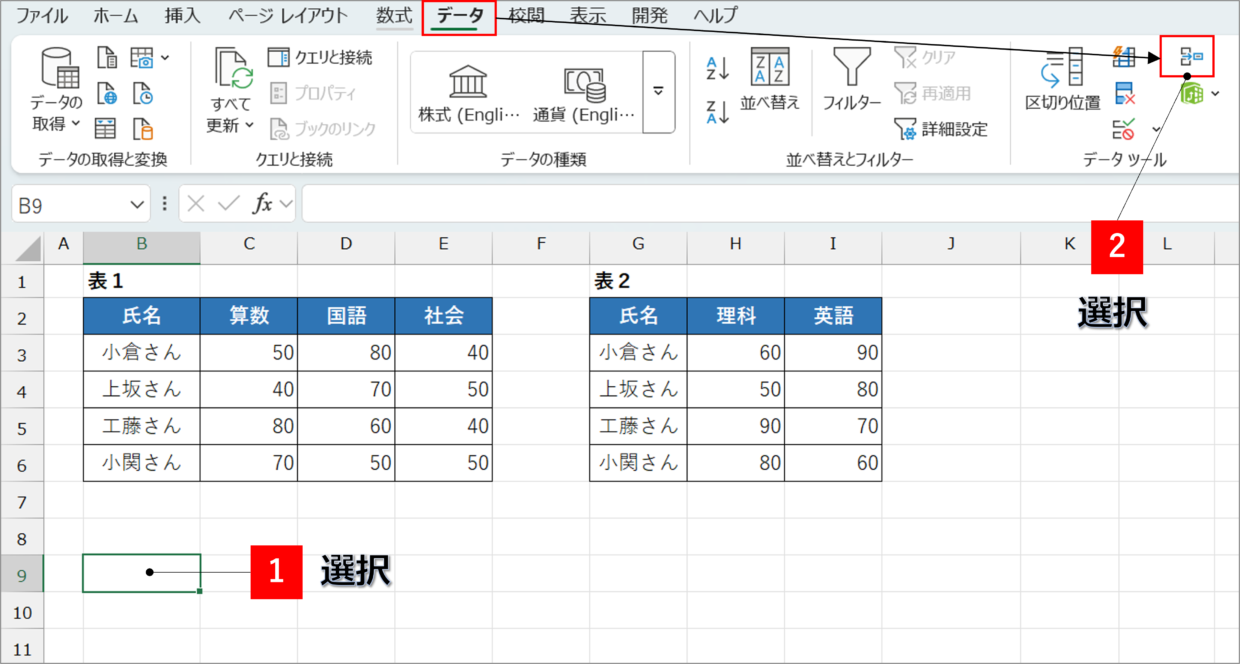This screenshot has height=664, width=1240.
Task: Click the Insert Function fx icon
Action: coord(263,204)
